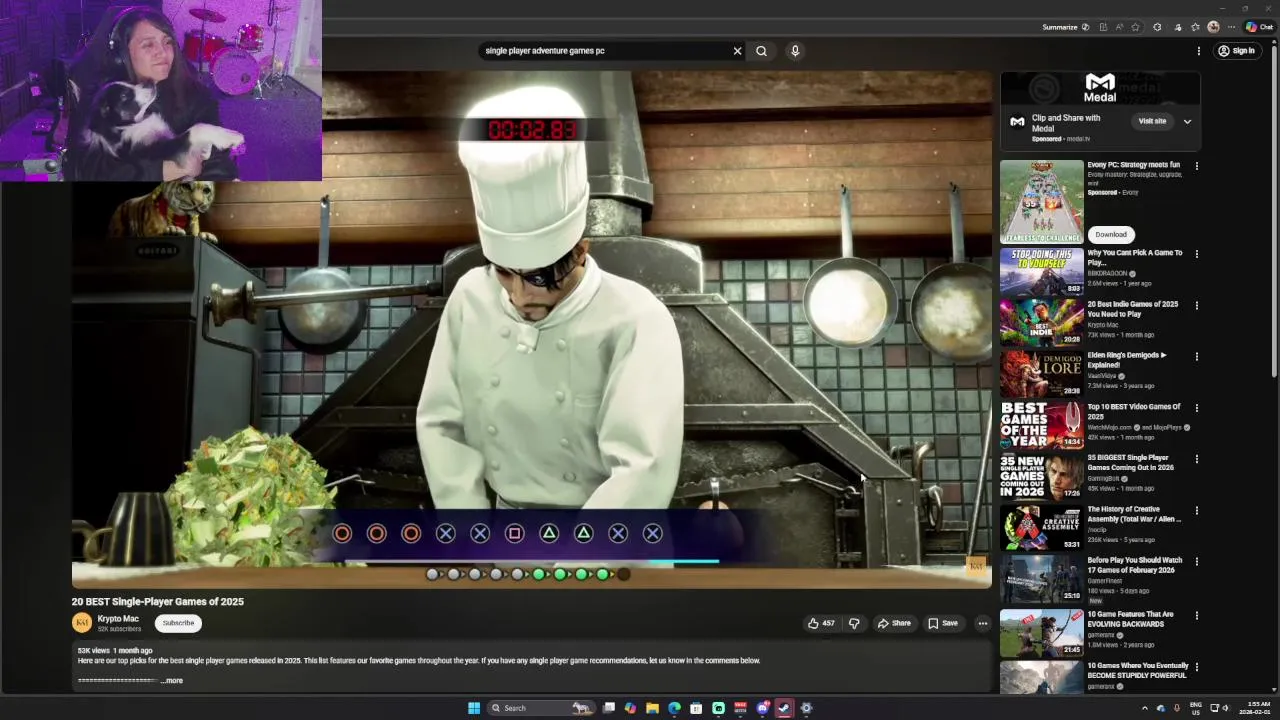Open the Elden Ring Demigod Lore thumbnail
This screenshot has height=720, width=1280.
pos(1041,373)
